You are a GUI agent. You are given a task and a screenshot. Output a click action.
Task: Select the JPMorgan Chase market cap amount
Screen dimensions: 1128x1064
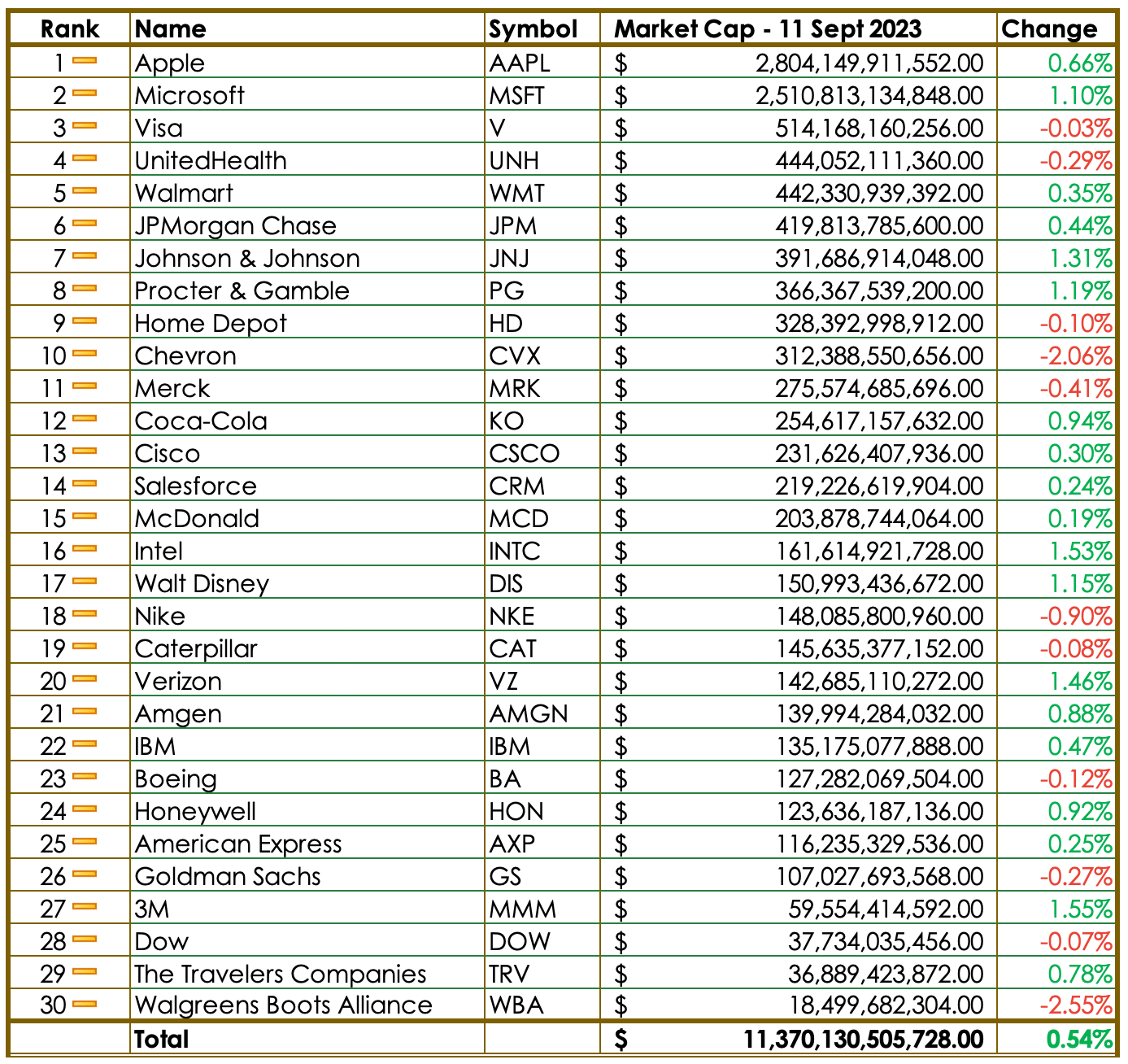tap(879, 225)
